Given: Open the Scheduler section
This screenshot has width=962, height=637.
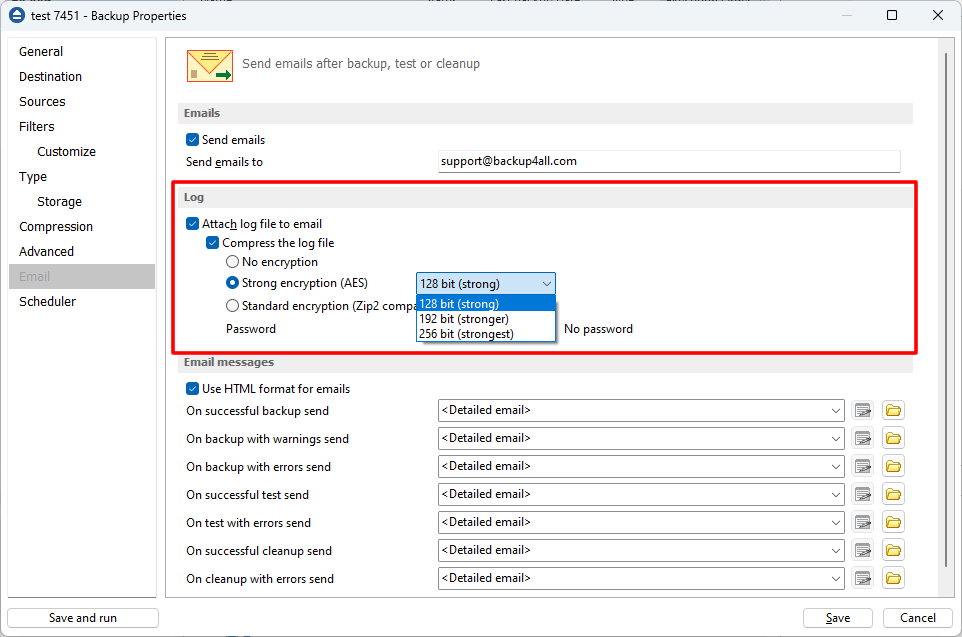Looking at the screenshot, I should tap(47, 301).
